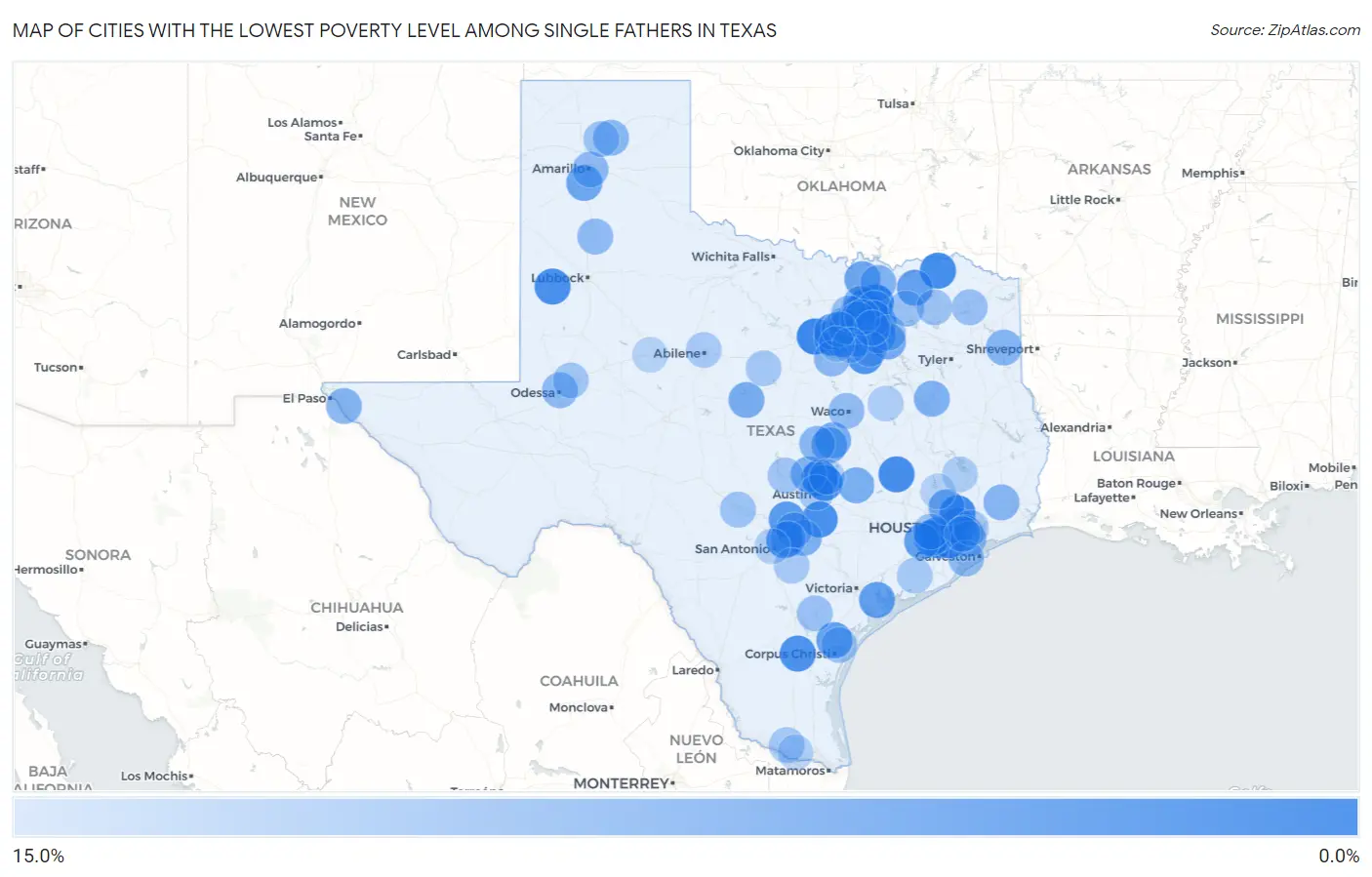Click the LOUISIANA state label
The width and height of the screenshot is (1372, 877).
(x=1134, y=457)
